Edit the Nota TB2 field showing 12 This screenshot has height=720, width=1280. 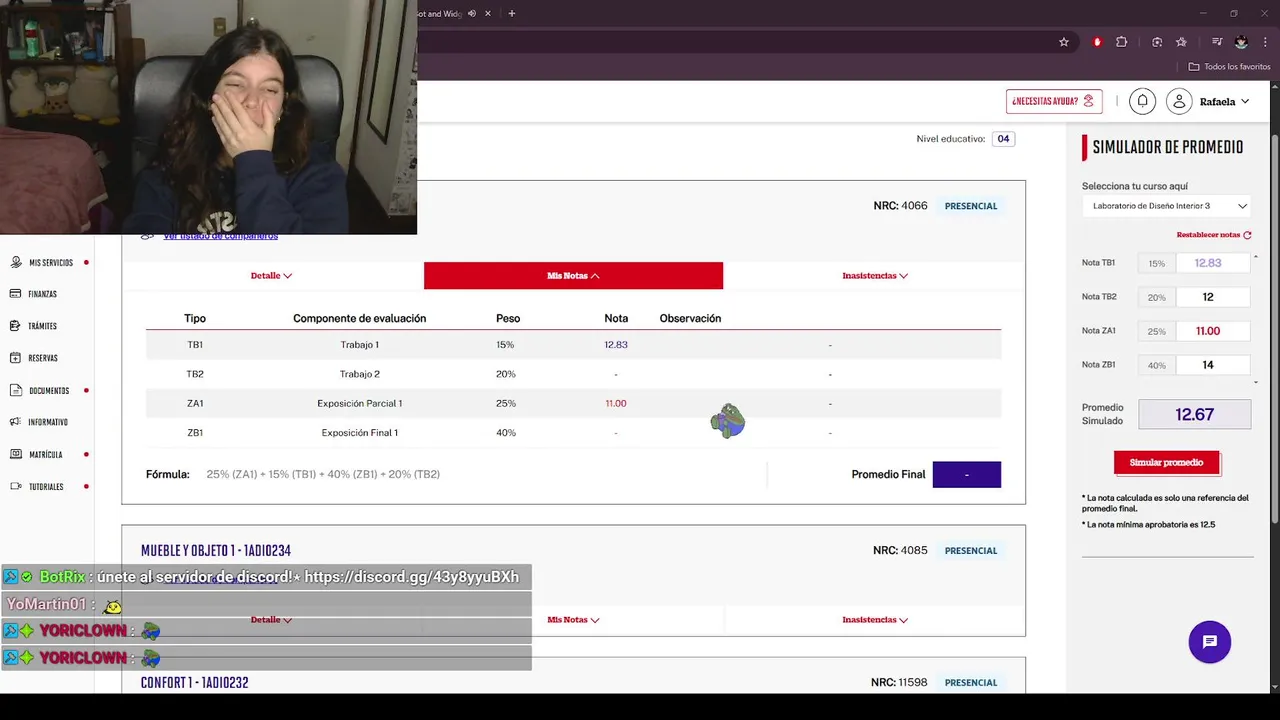coord(1213,297)
